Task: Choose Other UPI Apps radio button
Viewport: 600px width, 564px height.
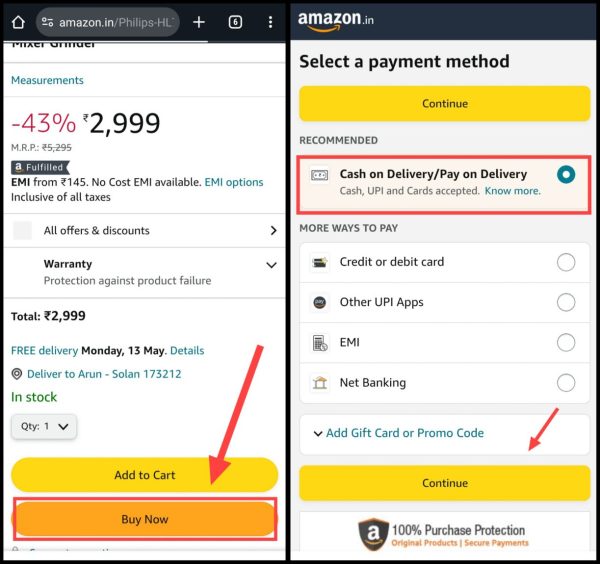Action: [566, 302]
